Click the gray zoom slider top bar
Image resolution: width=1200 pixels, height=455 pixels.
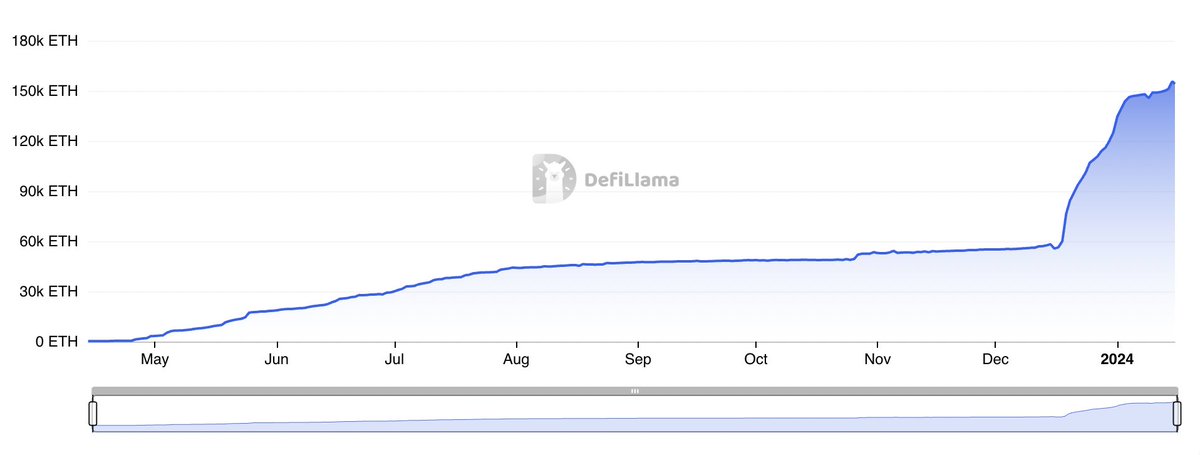(400, 391)
